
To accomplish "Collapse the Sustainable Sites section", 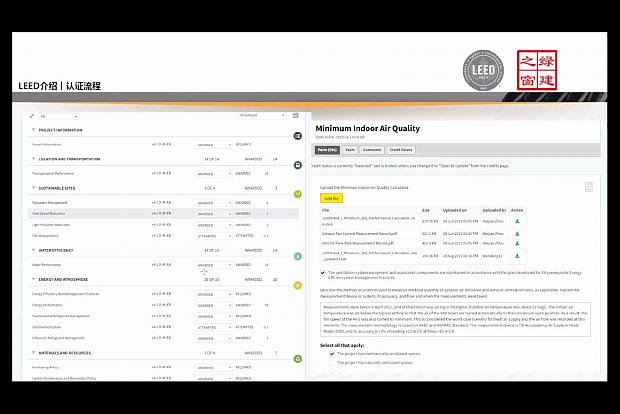I will point(33,187).
